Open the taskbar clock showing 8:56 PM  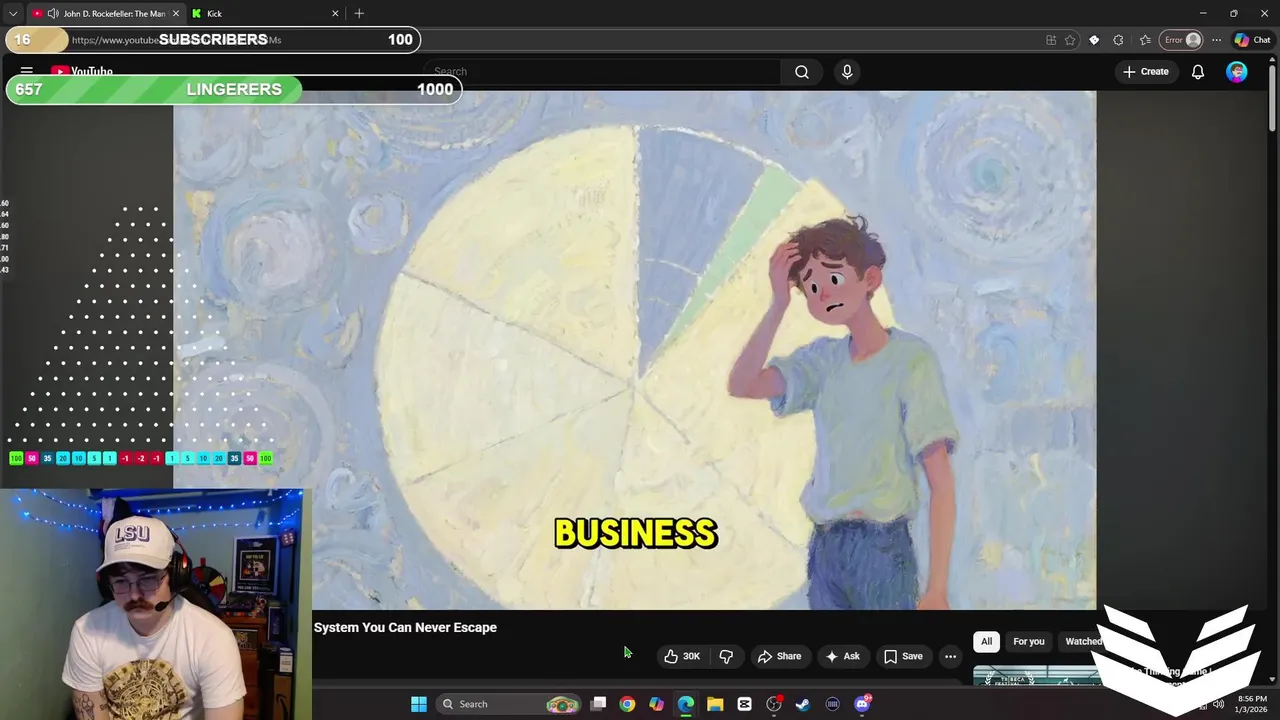pos(1252,704)
